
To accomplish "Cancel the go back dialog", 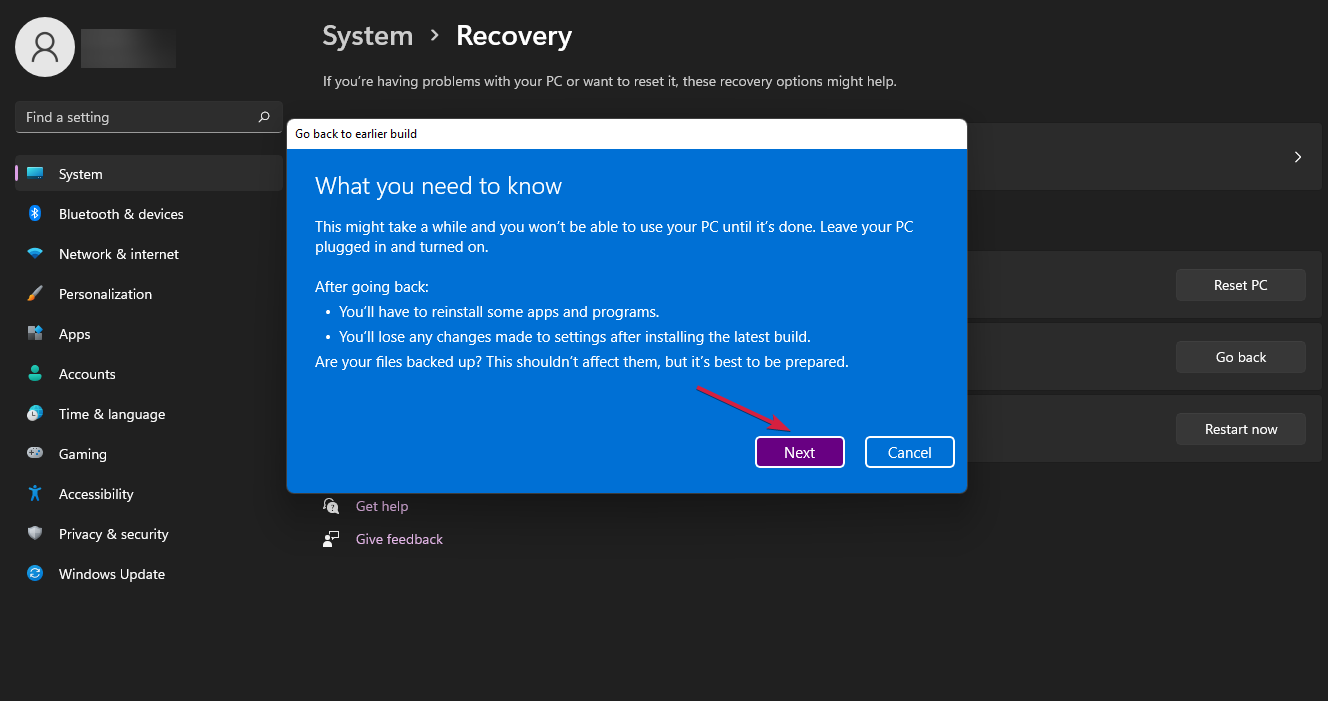I will [x=909, y=452].
